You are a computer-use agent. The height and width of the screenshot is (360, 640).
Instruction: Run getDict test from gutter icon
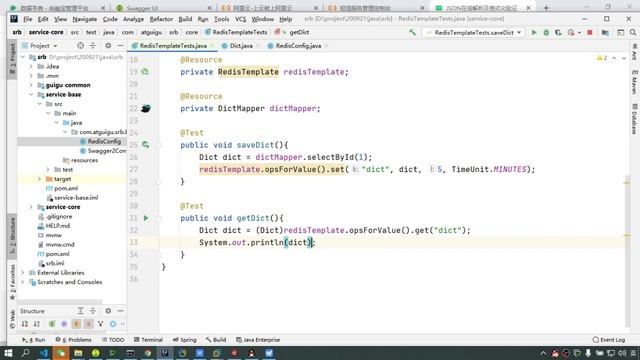[x=146, y=218]
